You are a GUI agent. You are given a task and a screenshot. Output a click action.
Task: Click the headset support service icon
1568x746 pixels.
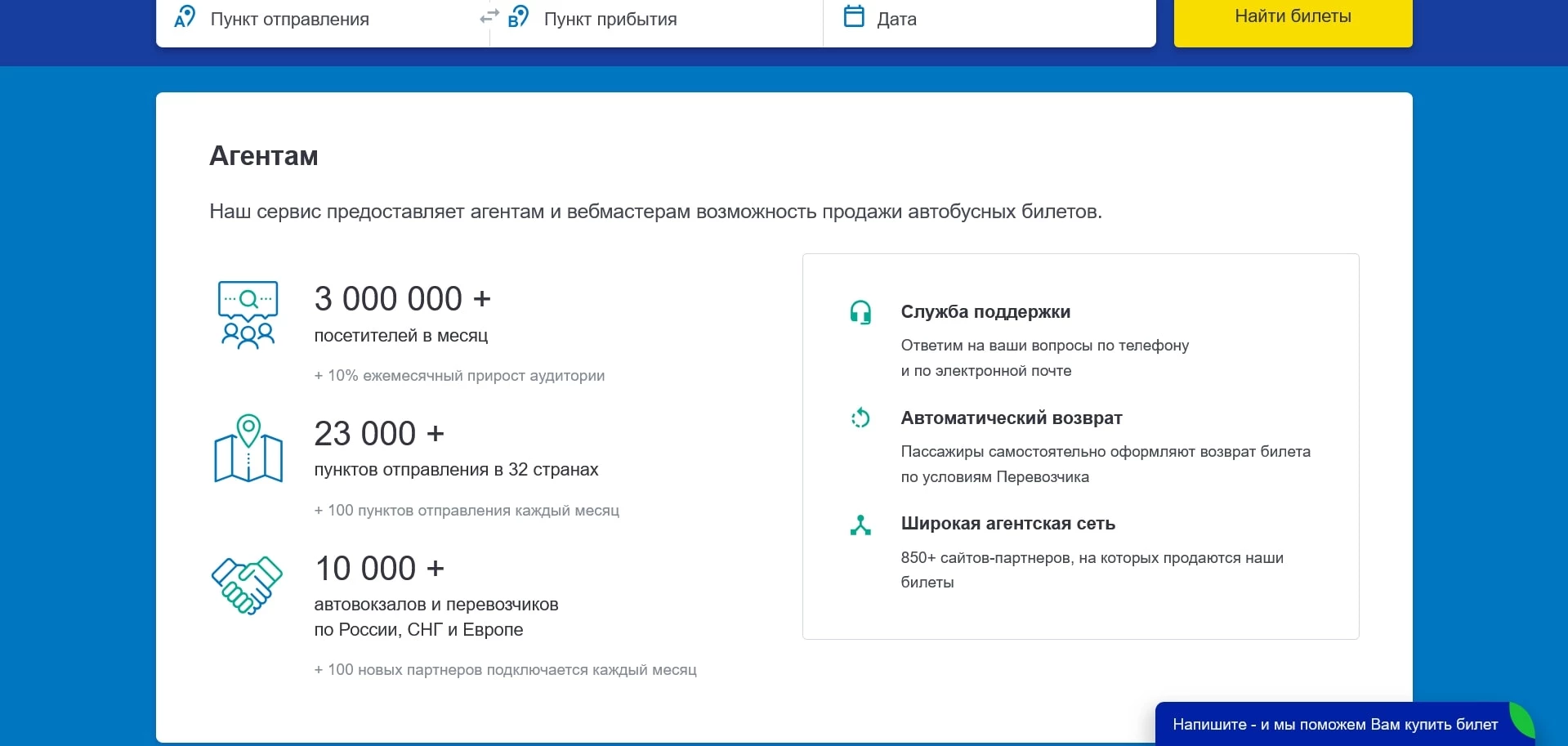coord(860,312)
